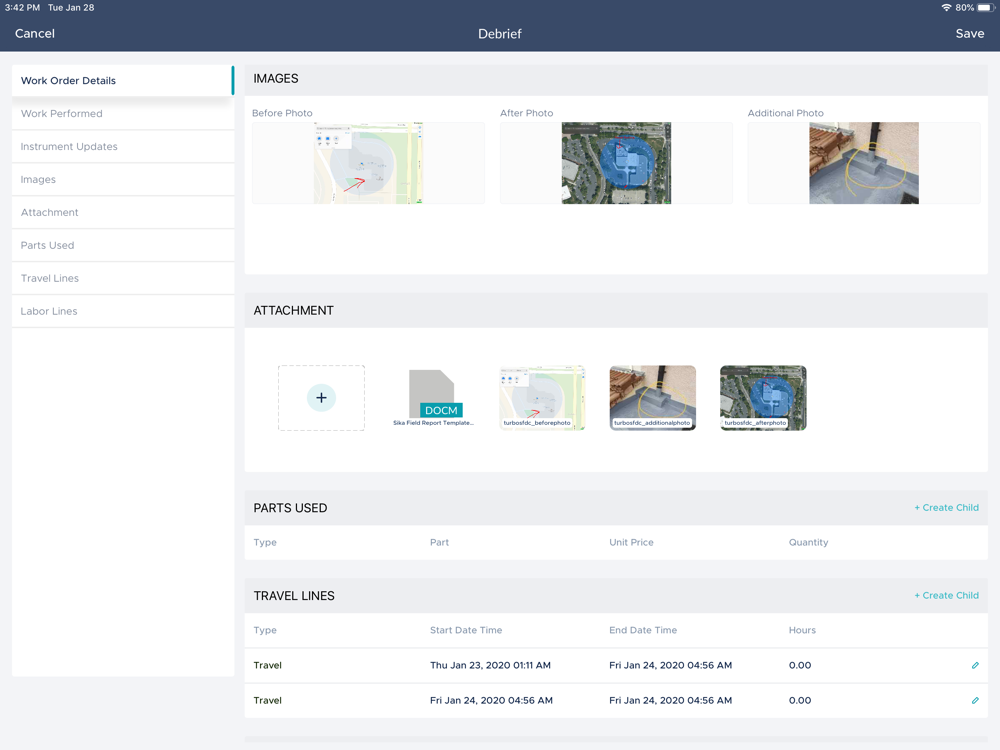Tap the Additional Photo image
The width and height of the screenshot is (1000, 750).
coord(863,163)
